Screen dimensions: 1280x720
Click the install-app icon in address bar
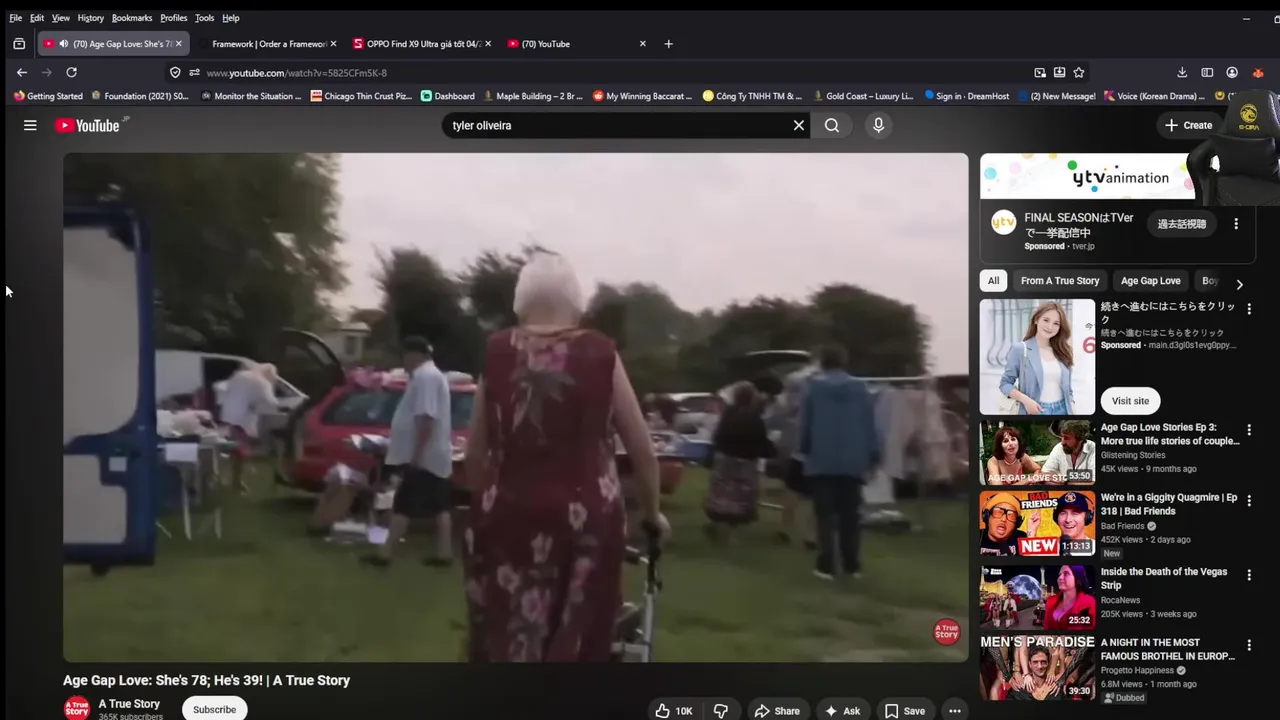pos(1059,72)
